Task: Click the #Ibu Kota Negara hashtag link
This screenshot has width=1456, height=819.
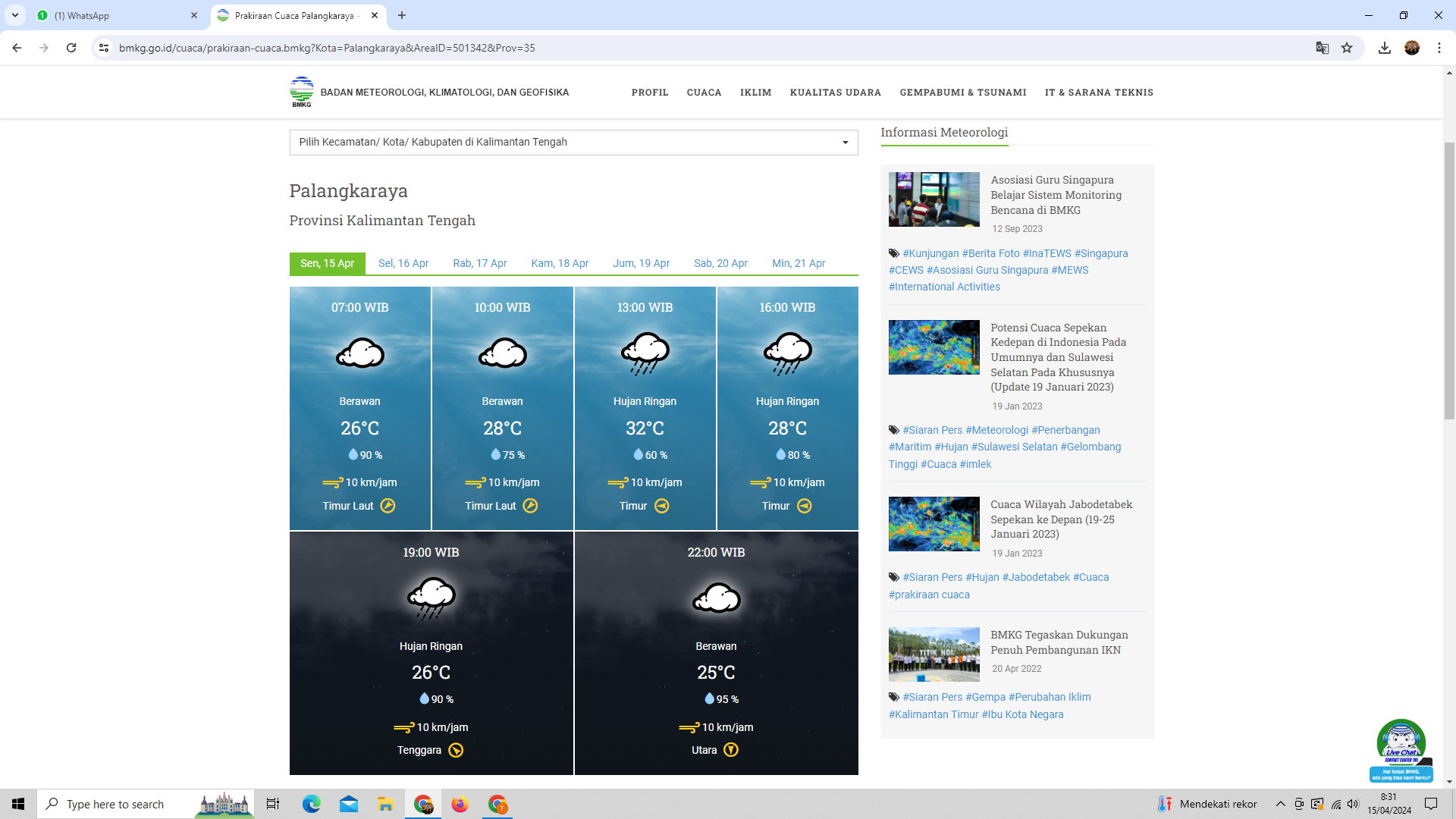Action: [x=1022, y=714]
